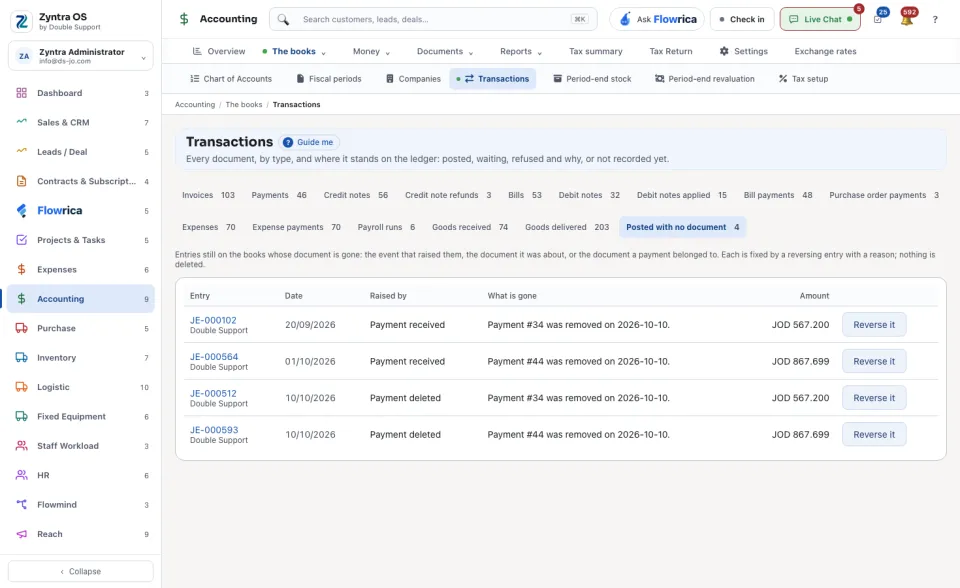Click the Period-end revaluation icon
The image size is (960, 588).
point(659,79)
